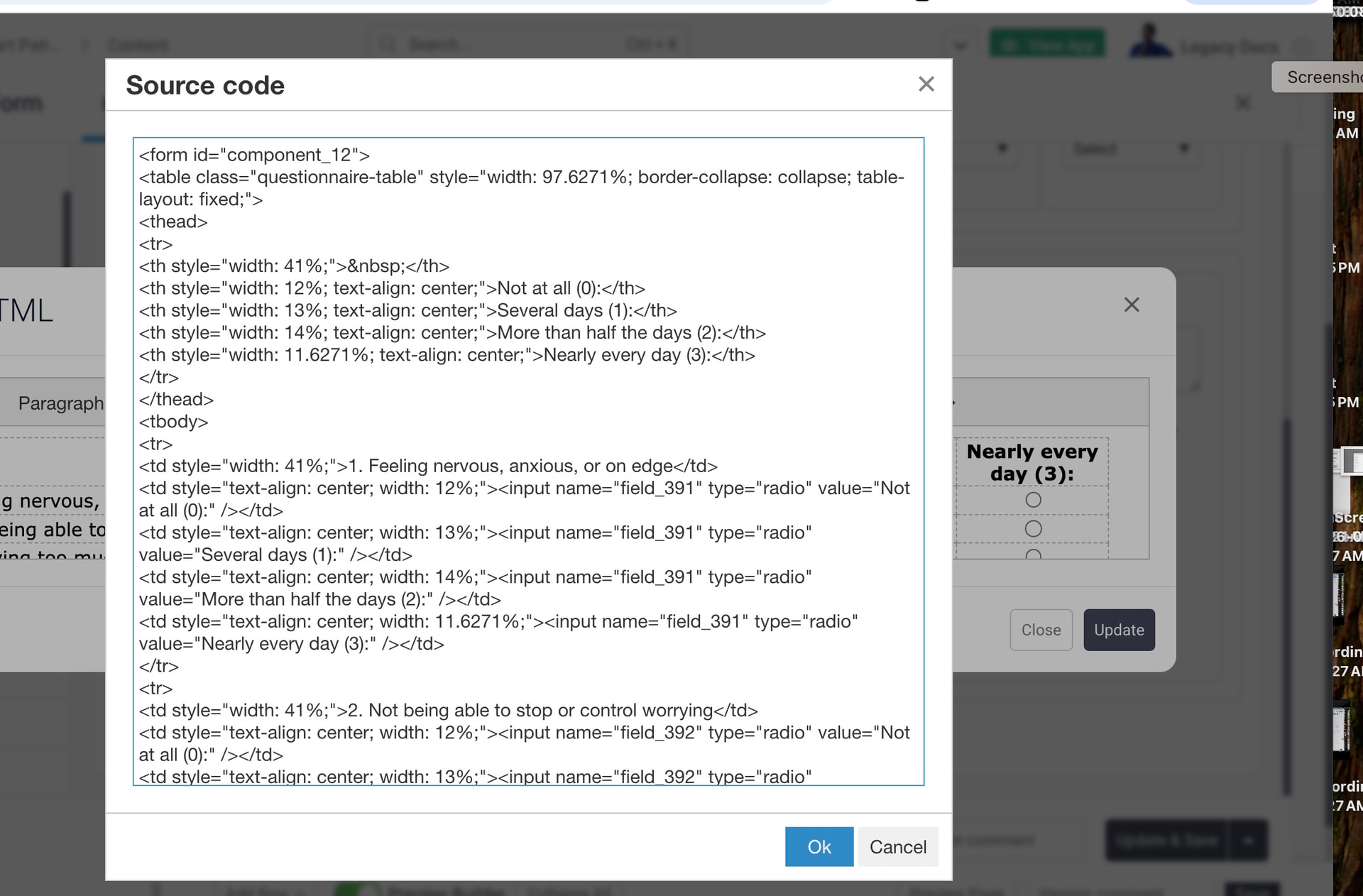
Task: Click the chevron dropdown next to View App
Action: (x=960, y=46)
